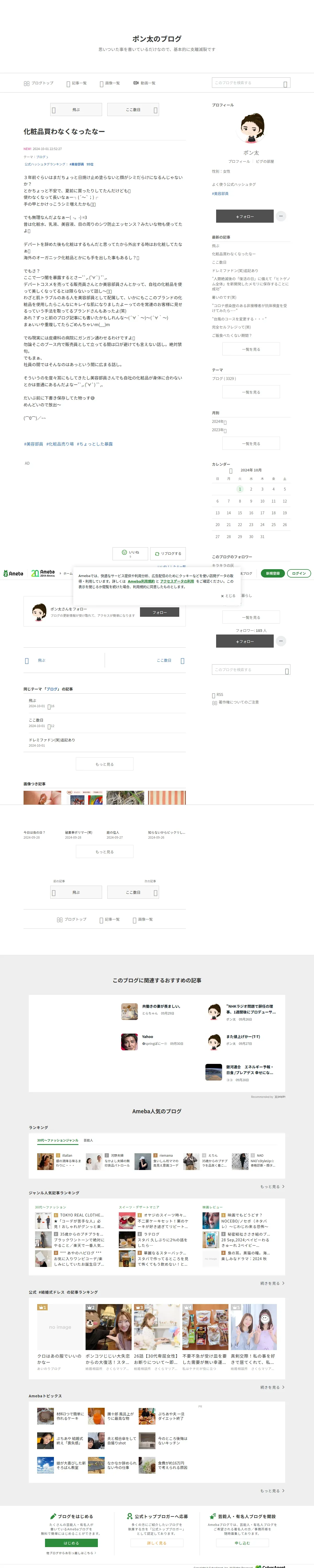The height and width of the screenshot is (1568, 314).
Task: Select the 芸能人 ranking tab
Action: click(x=88, y=1140)
